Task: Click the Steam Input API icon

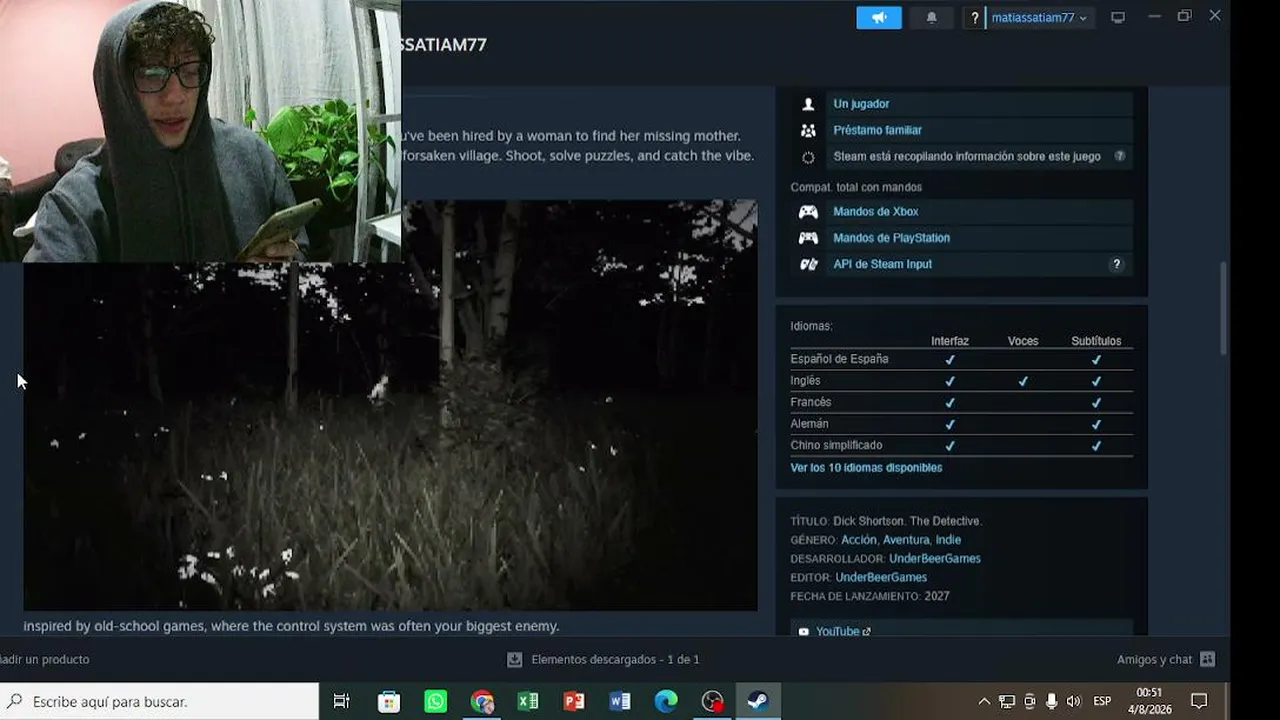Action: click(808, 264)
